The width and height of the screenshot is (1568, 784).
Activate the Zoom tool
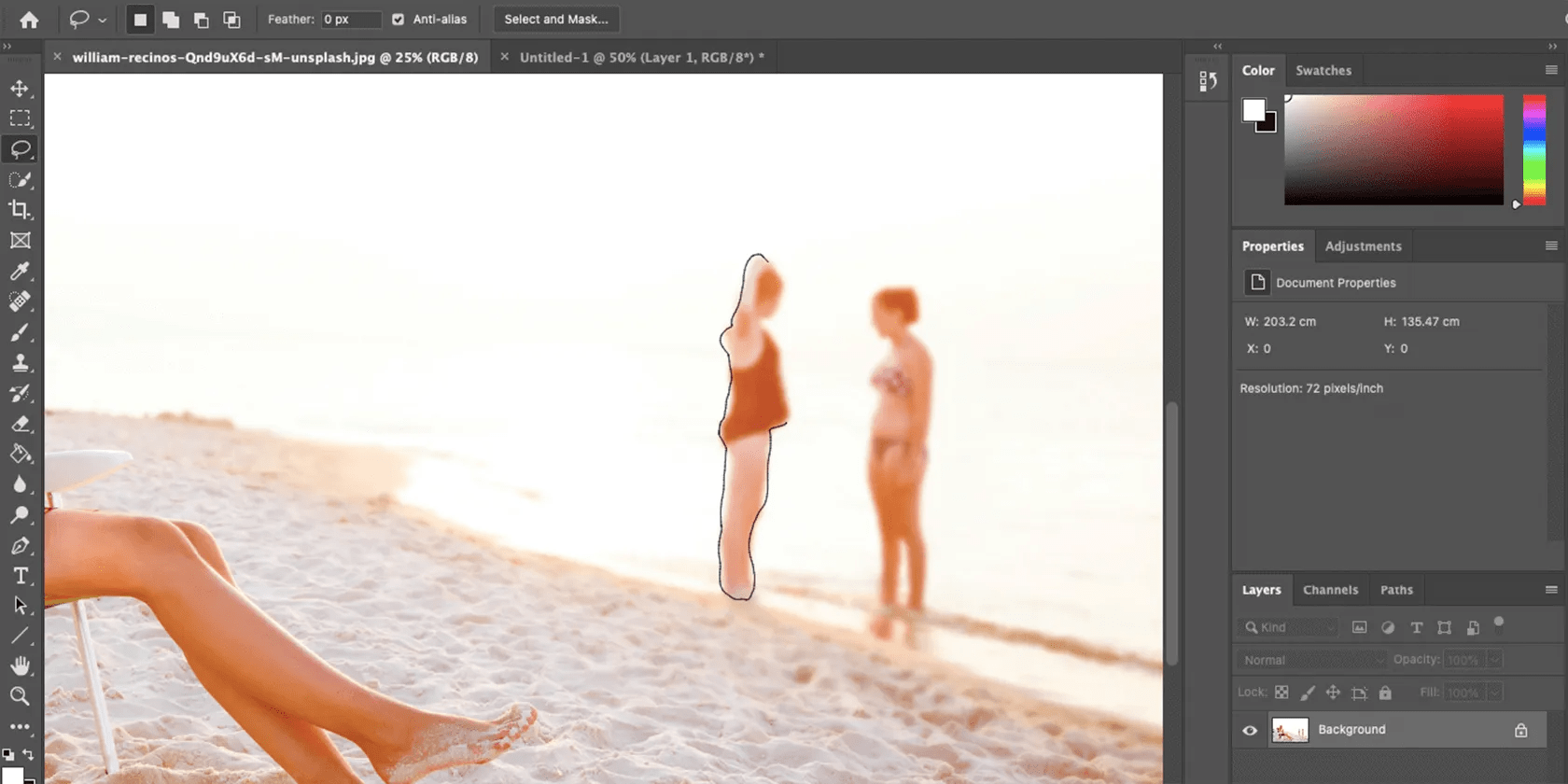coord(20,696)
